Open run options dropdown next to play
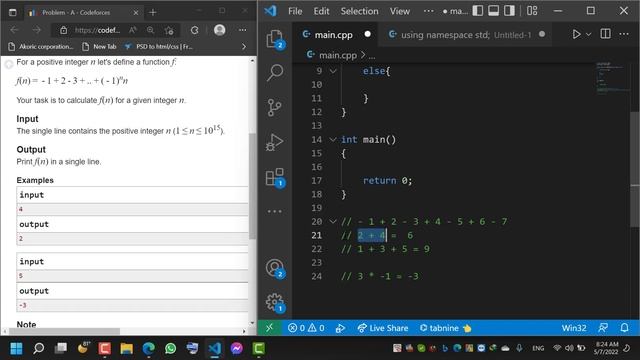Screen dimensions: 640x360 coord(589,34)
